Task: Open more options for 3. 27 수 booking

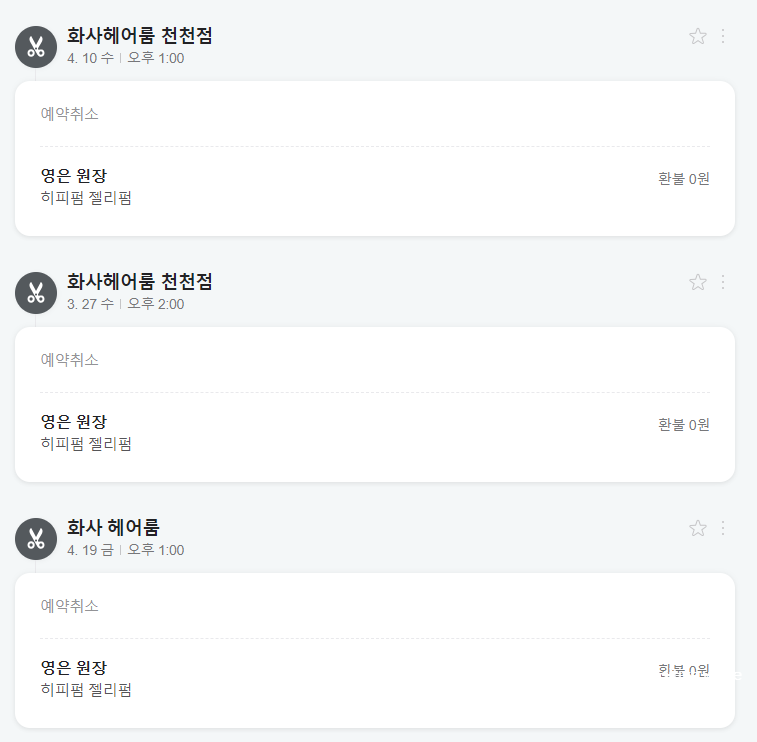Action: pos(723,282)
